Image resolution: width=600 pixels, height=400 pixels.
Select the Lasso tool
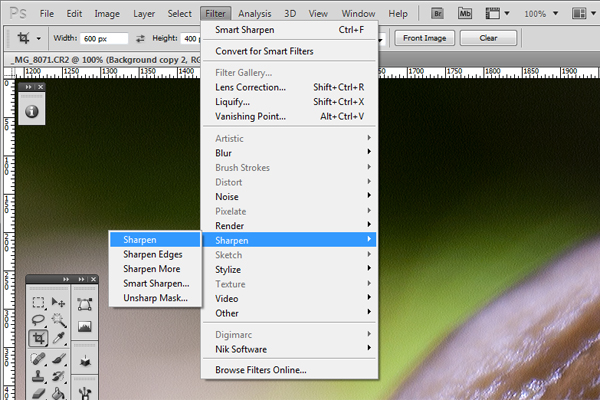pos(38,320)
